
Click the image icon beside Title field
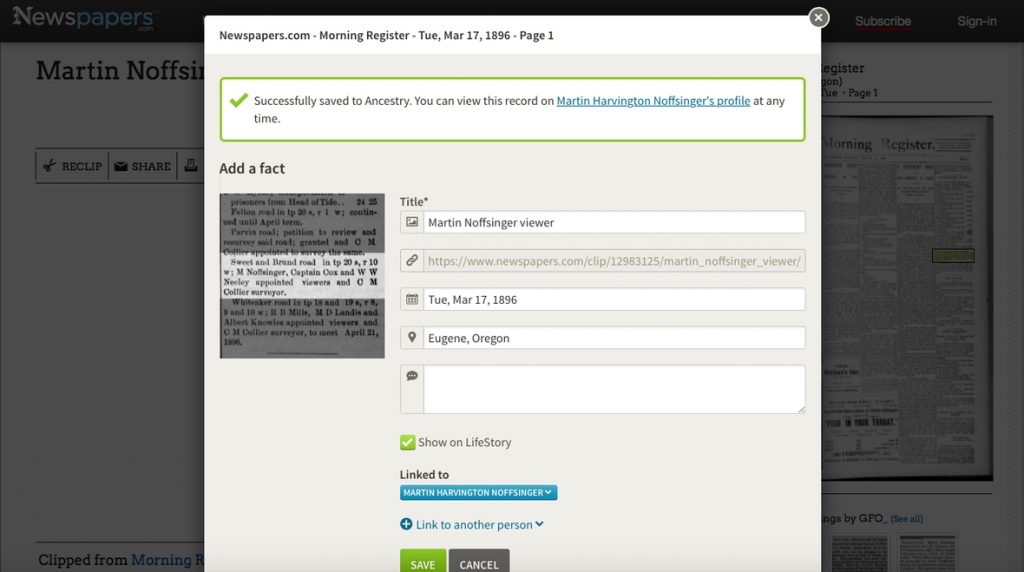411,222
